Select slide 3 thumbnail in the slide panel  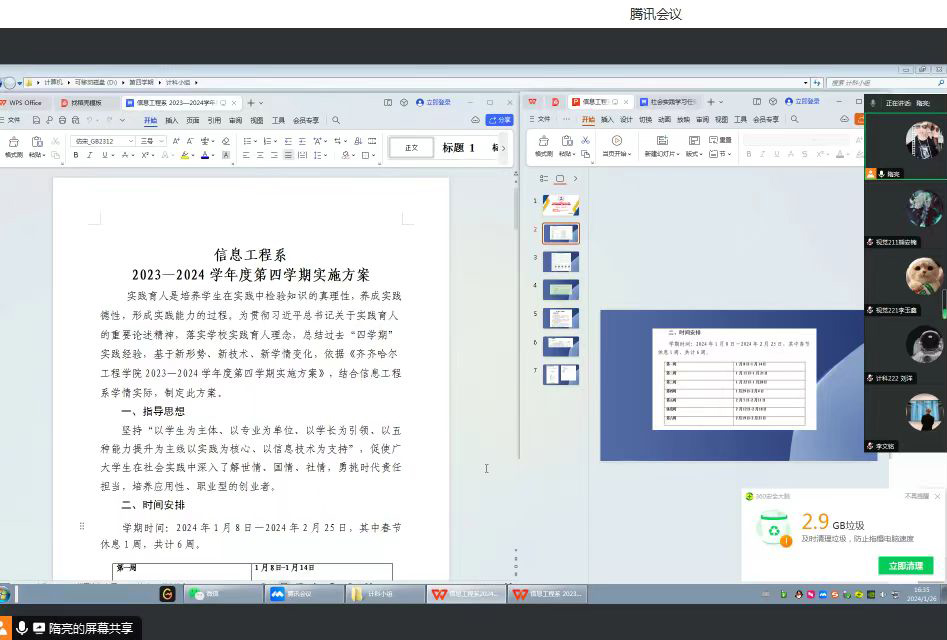coord(560,261)
